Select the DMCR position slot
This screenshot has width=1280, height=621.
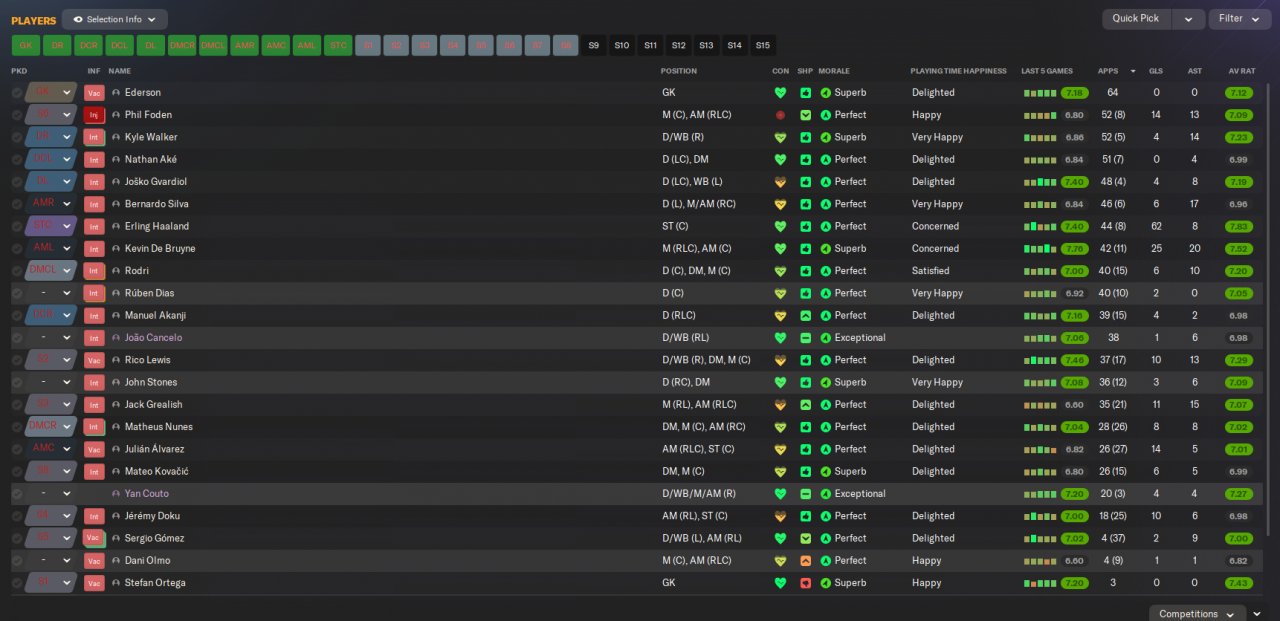point(182,45)
